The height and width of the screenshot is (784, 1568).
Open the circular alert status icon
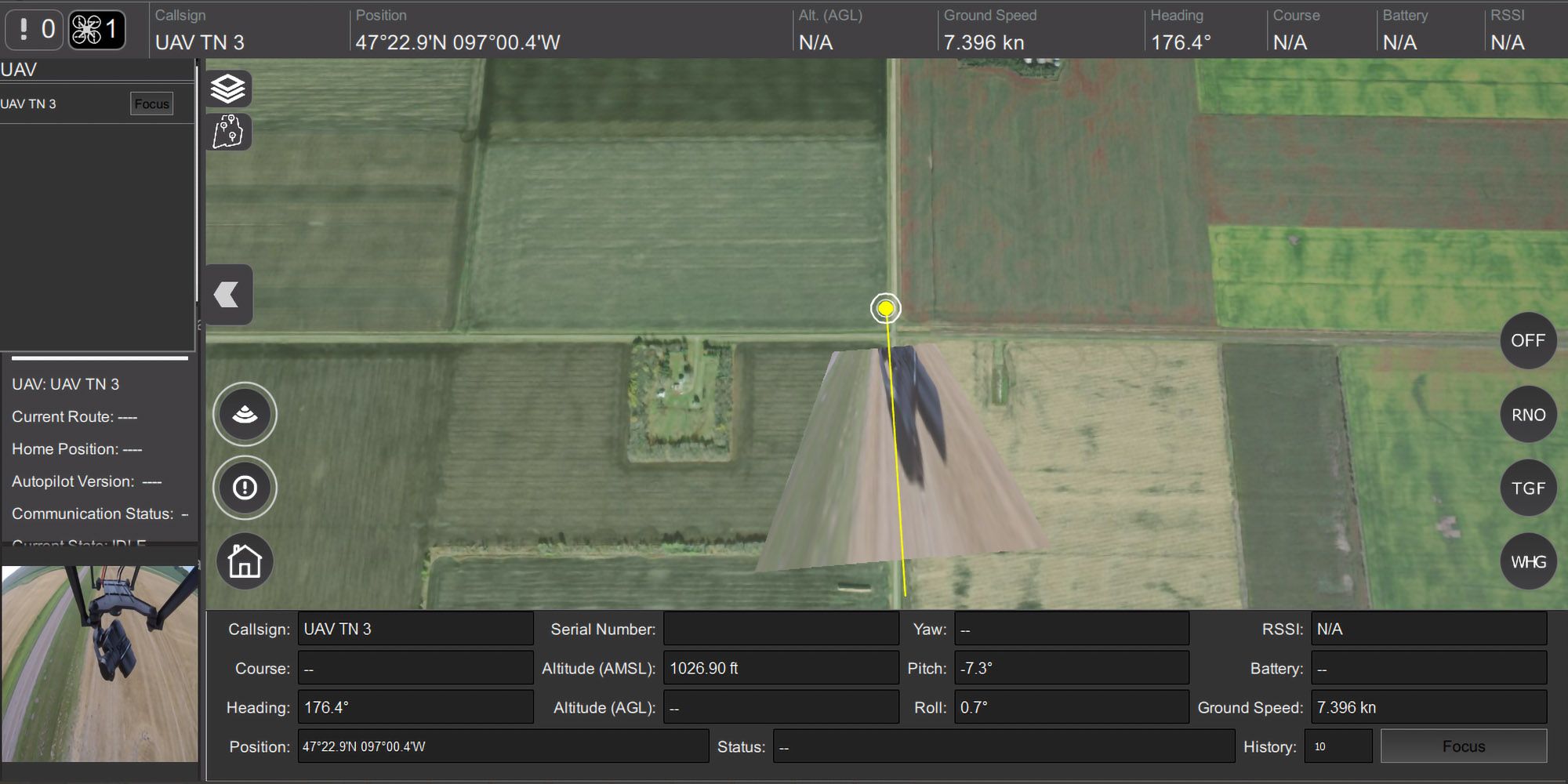tap(244, 487)
